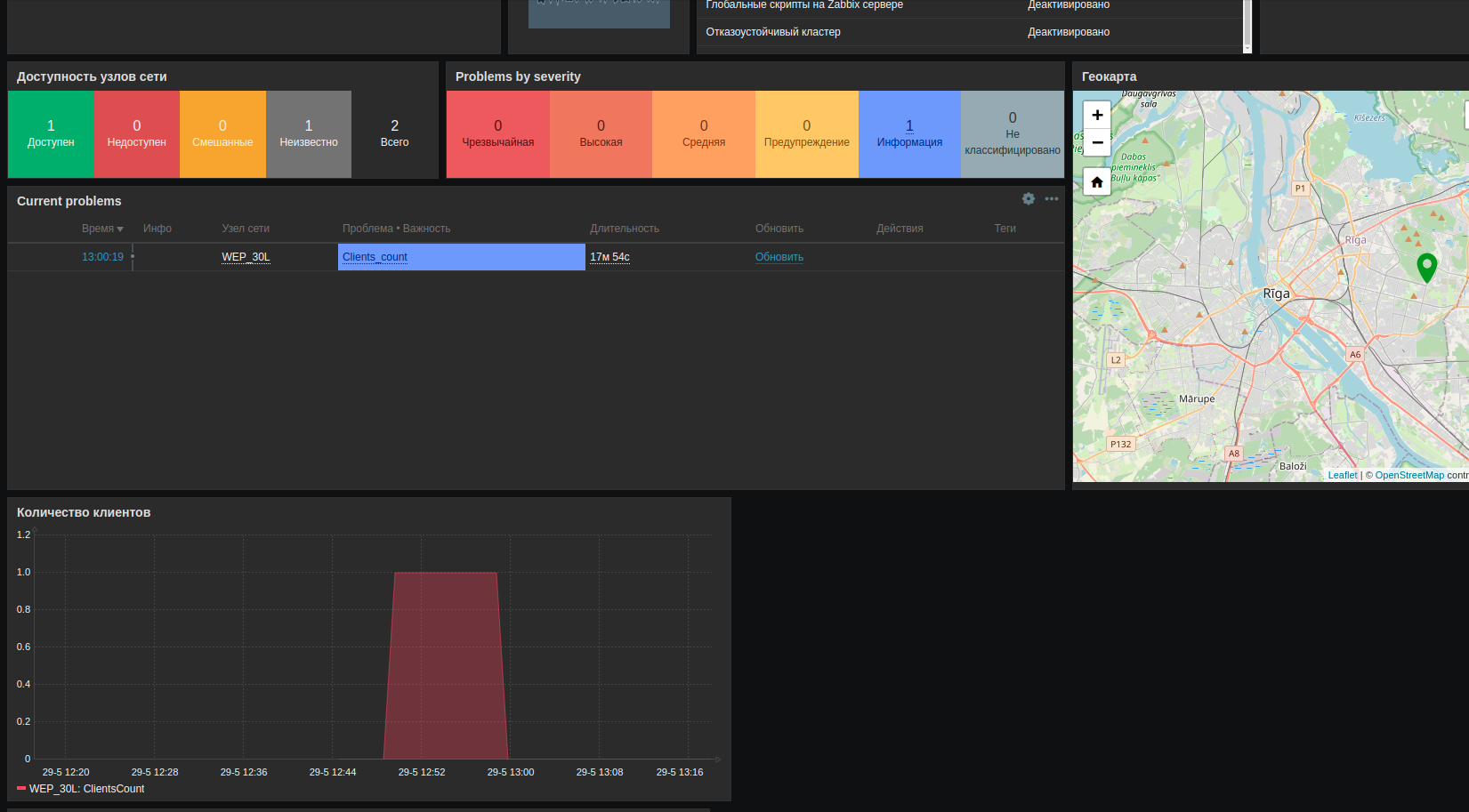This screenshot has width=1469, height=812.
Task: Open three-dots menu of Current problems
Action: (x=1052, y=199)
